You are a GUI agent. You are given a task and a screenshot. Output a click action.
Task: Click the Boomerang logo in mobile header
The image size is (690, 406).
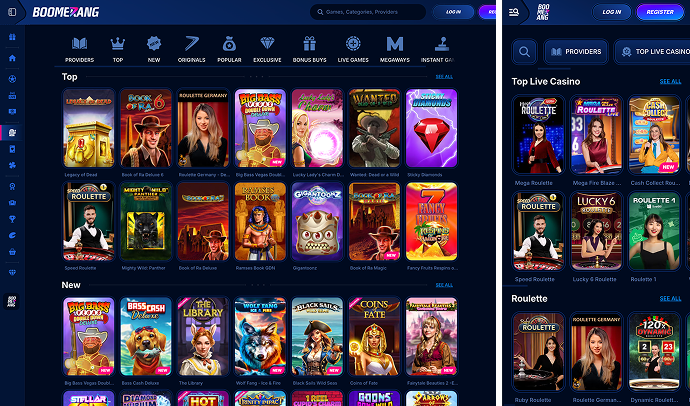coord(543,12)
